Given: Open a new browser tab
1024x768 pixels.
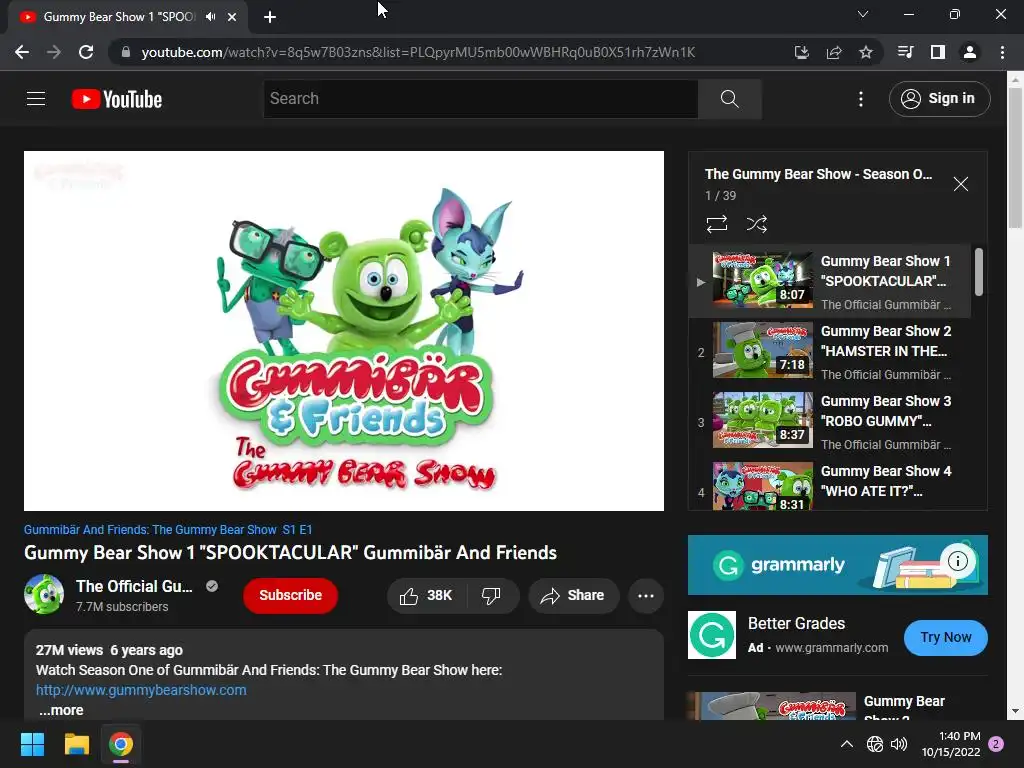Looking at the screenshot, I should 270,17.
